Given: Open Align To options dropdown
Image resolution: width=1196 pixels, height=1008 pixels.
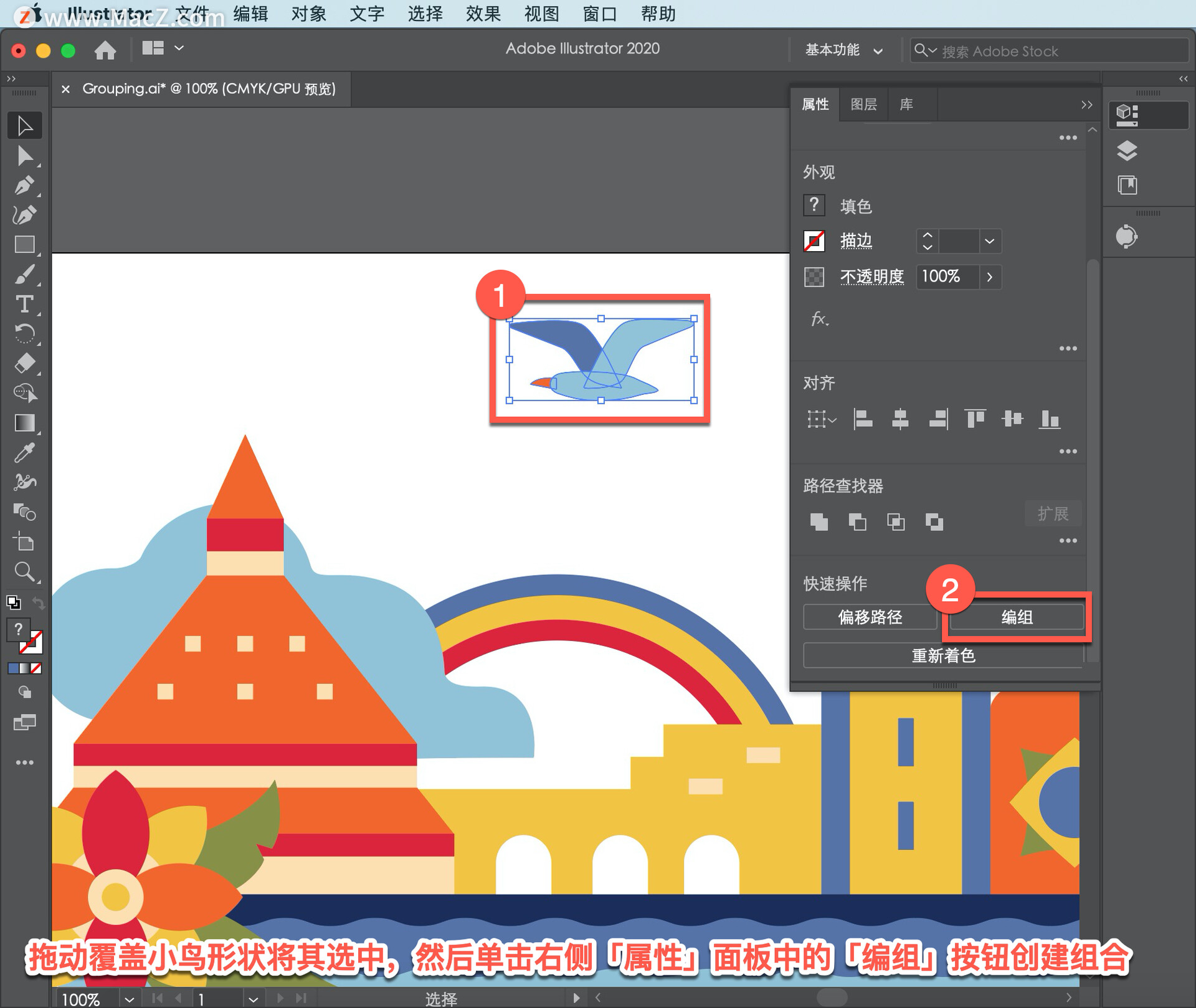Looking at the screenshot, I should click(822, 419).
